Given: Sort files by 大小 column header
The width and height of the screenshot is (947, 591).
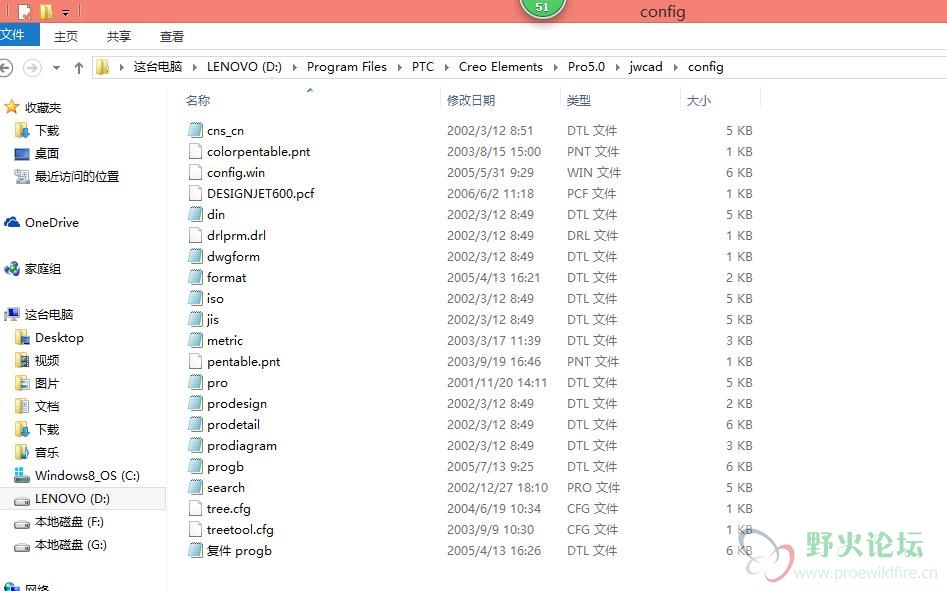Looking at the screenshot, I should (698, 100).
